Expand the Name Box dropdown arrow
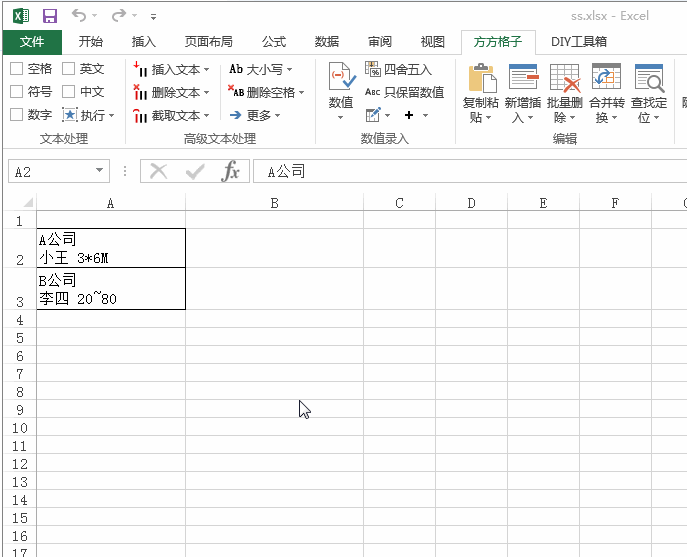The width and height of the screenshot is (687, 557). click(99, 170)
